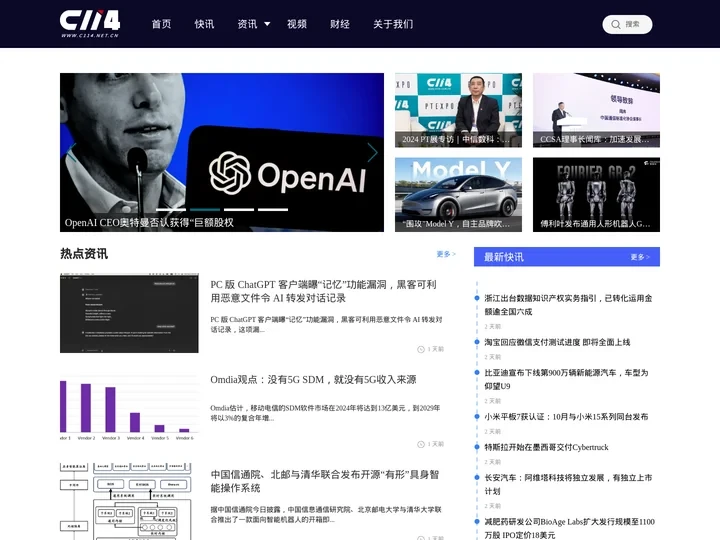720x540 pixels.
Task: Click the 据中国信通院今日披露 summary text
Action: pyautogui.click(x=326, y=514)
